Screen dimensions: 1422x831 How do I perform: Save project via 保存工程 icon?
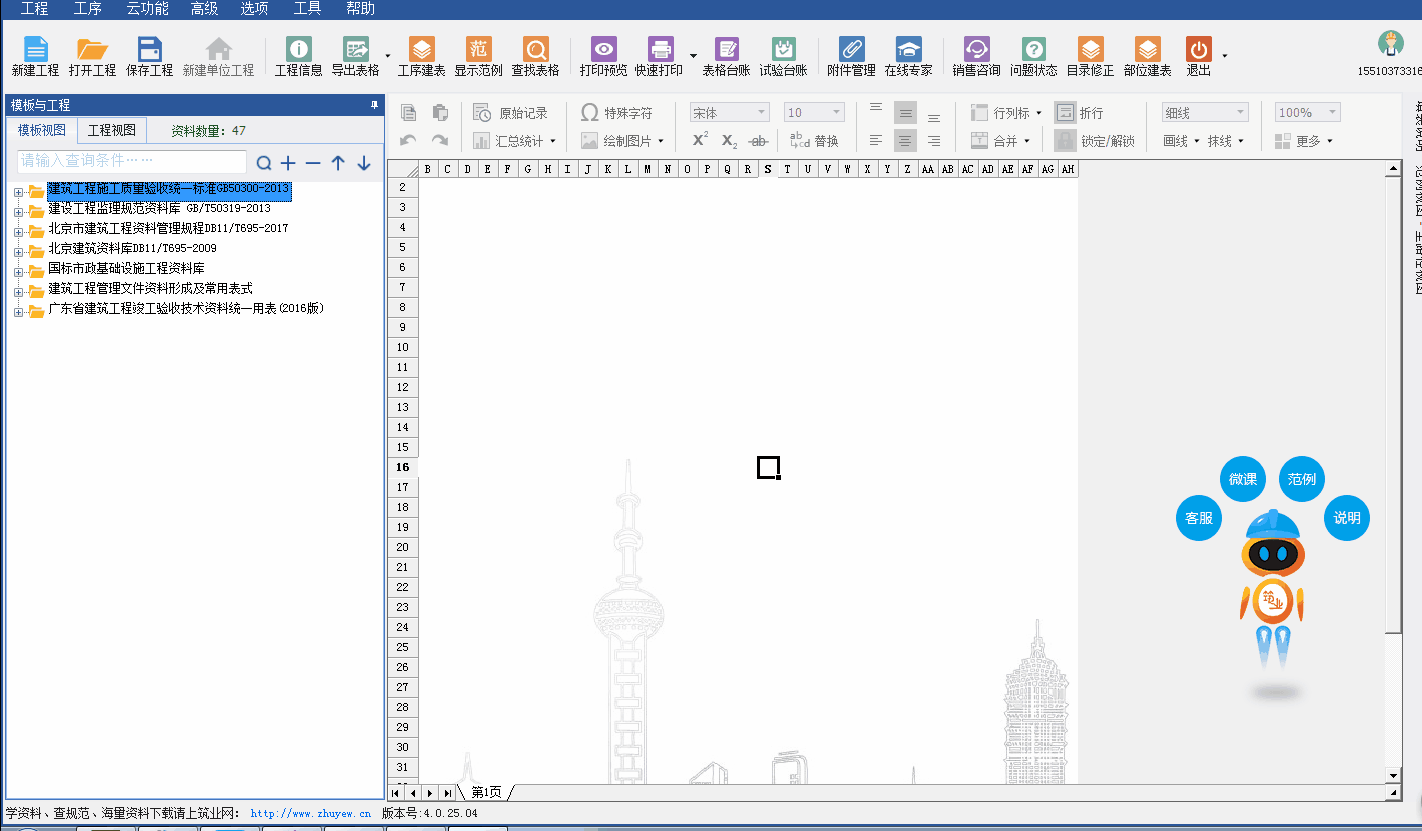coord(149,50)
